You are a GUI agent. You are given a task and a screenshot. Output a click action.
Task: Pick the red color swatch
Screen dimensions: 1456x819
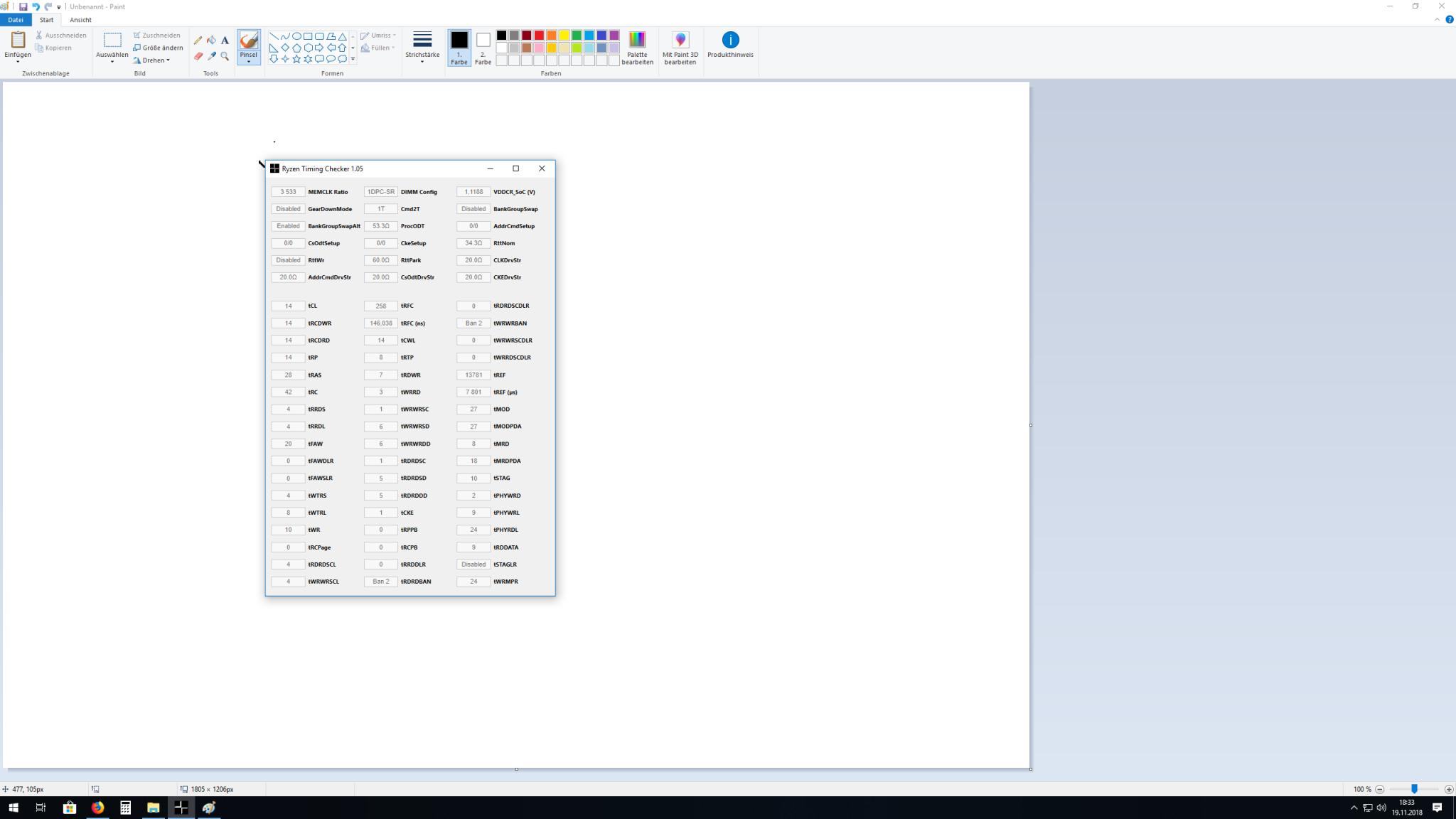(539, 36)
